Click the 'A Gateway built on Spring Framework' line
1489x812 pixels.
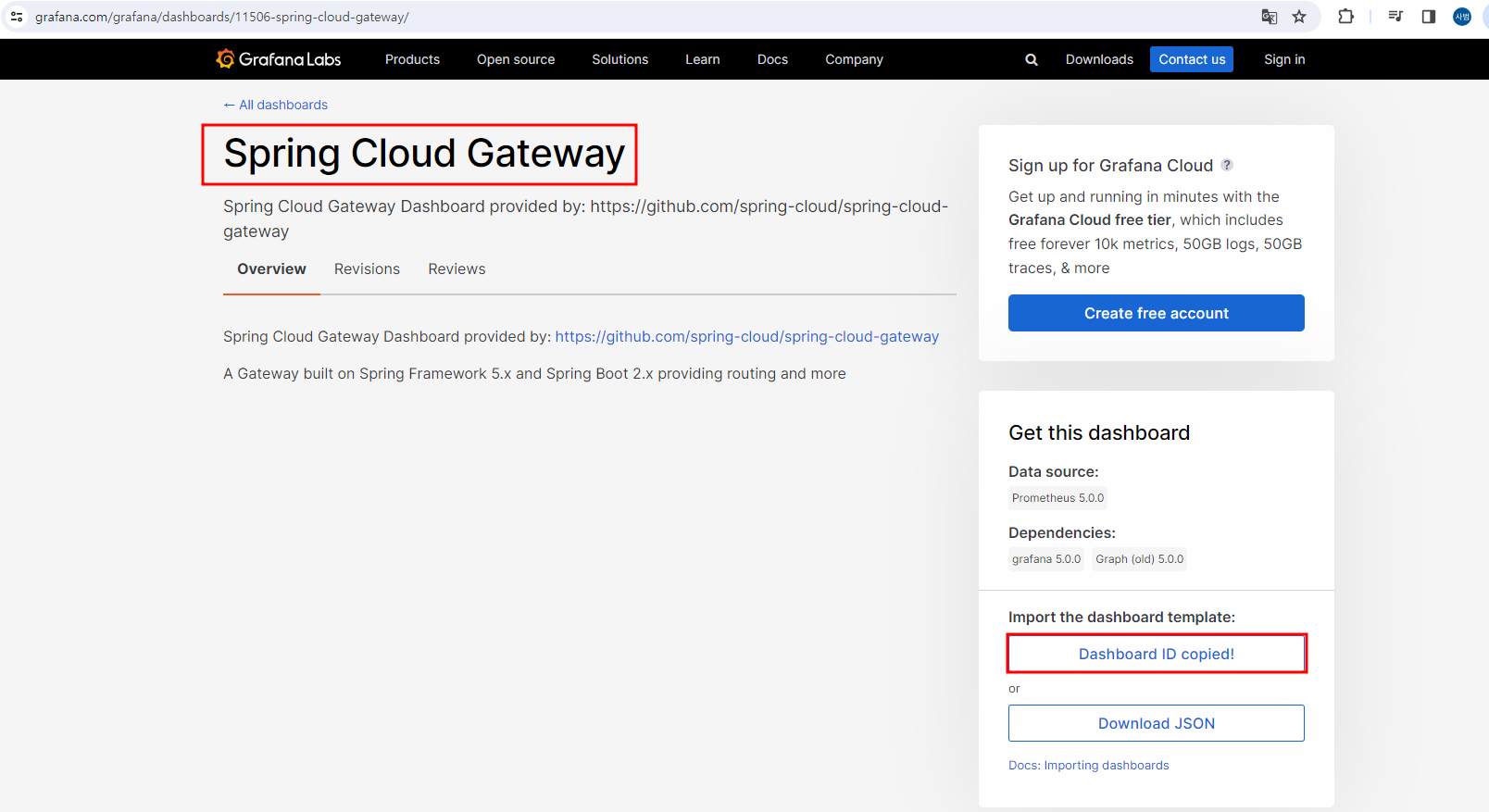[534, 373]
